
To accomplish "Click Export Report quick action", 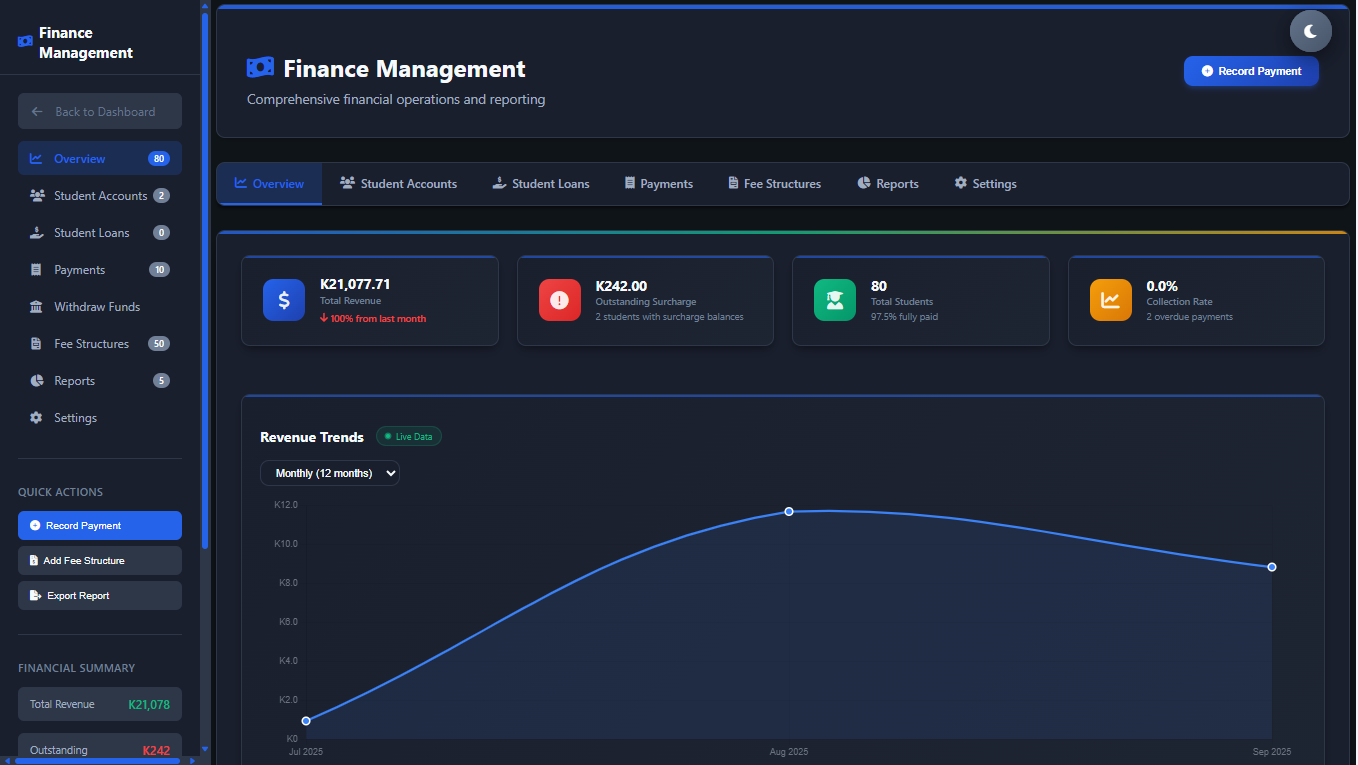I will [100, 596].
